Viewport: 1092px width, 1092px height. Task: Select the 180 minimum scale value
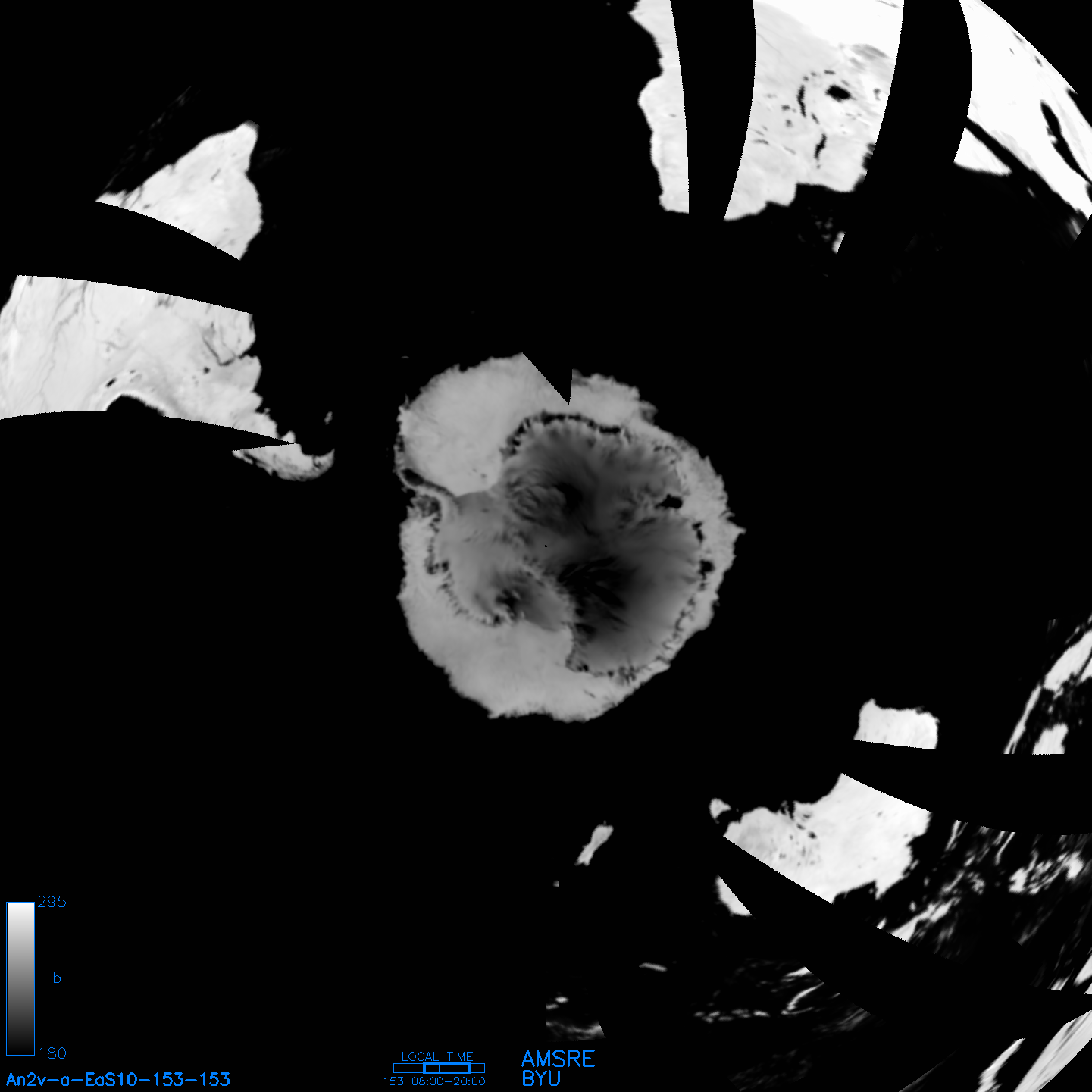pyautogui.click(x=52, y=1053)
